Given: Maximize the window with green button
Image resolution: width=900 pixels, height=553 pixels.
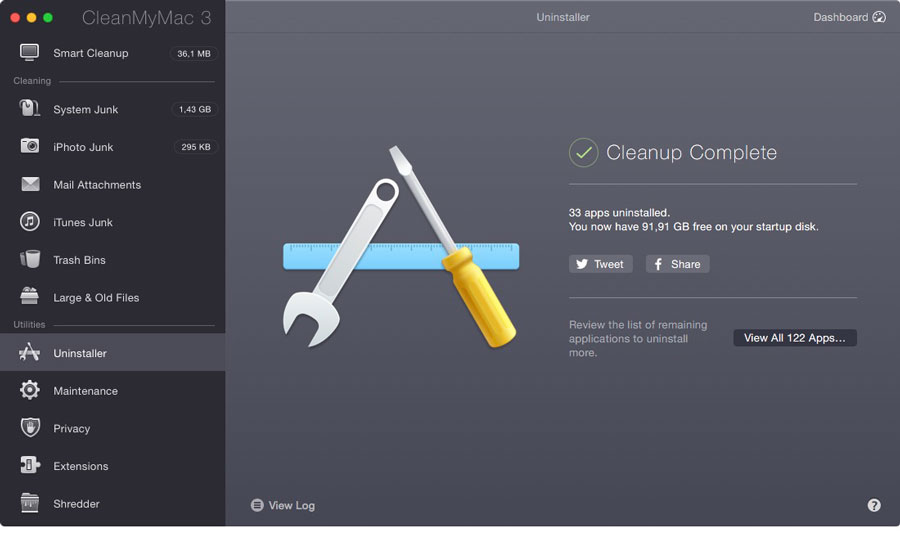Looking at the screenshot, I should pos(48,18).
